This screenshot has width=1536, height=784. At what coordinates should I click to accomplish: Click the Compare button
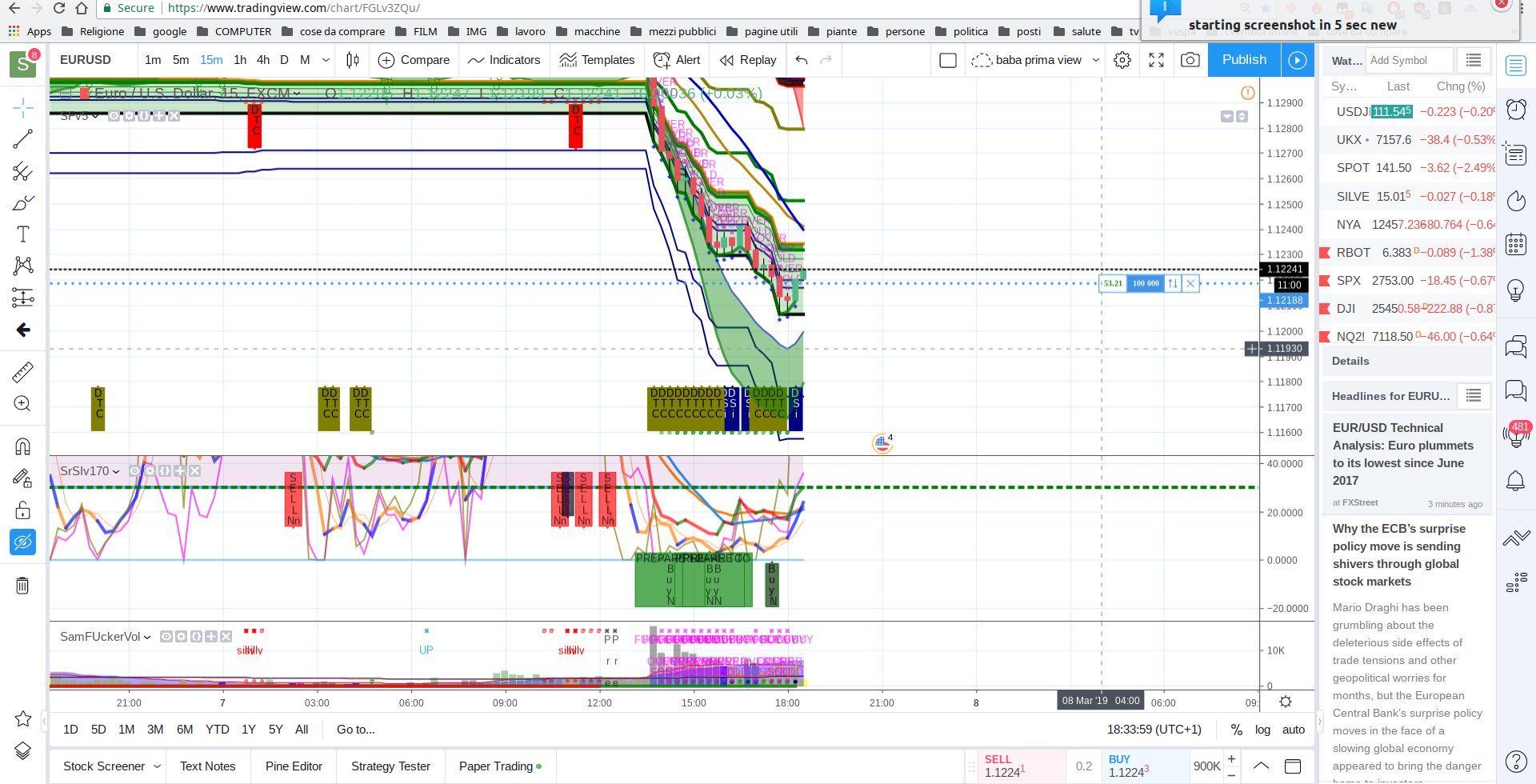click(x=414, y=60)
